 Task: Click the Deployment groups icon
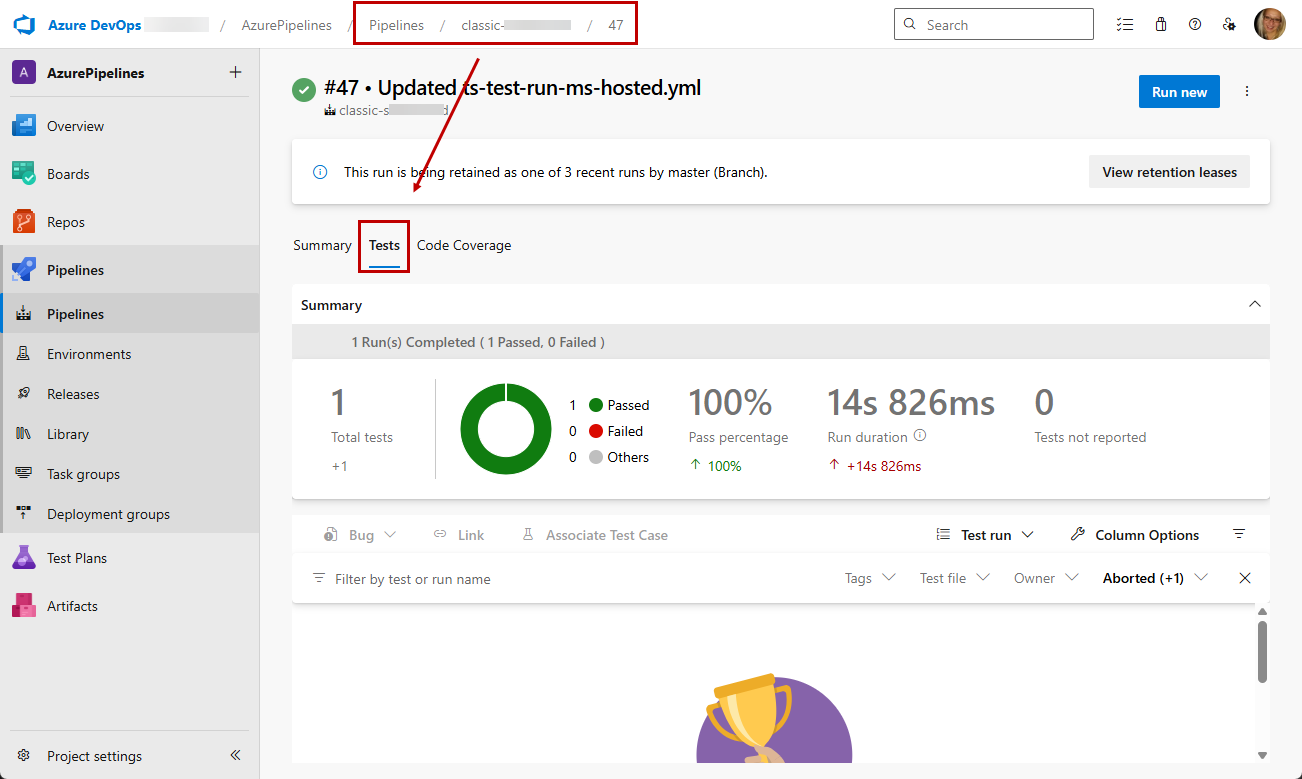tap(24, 514)
